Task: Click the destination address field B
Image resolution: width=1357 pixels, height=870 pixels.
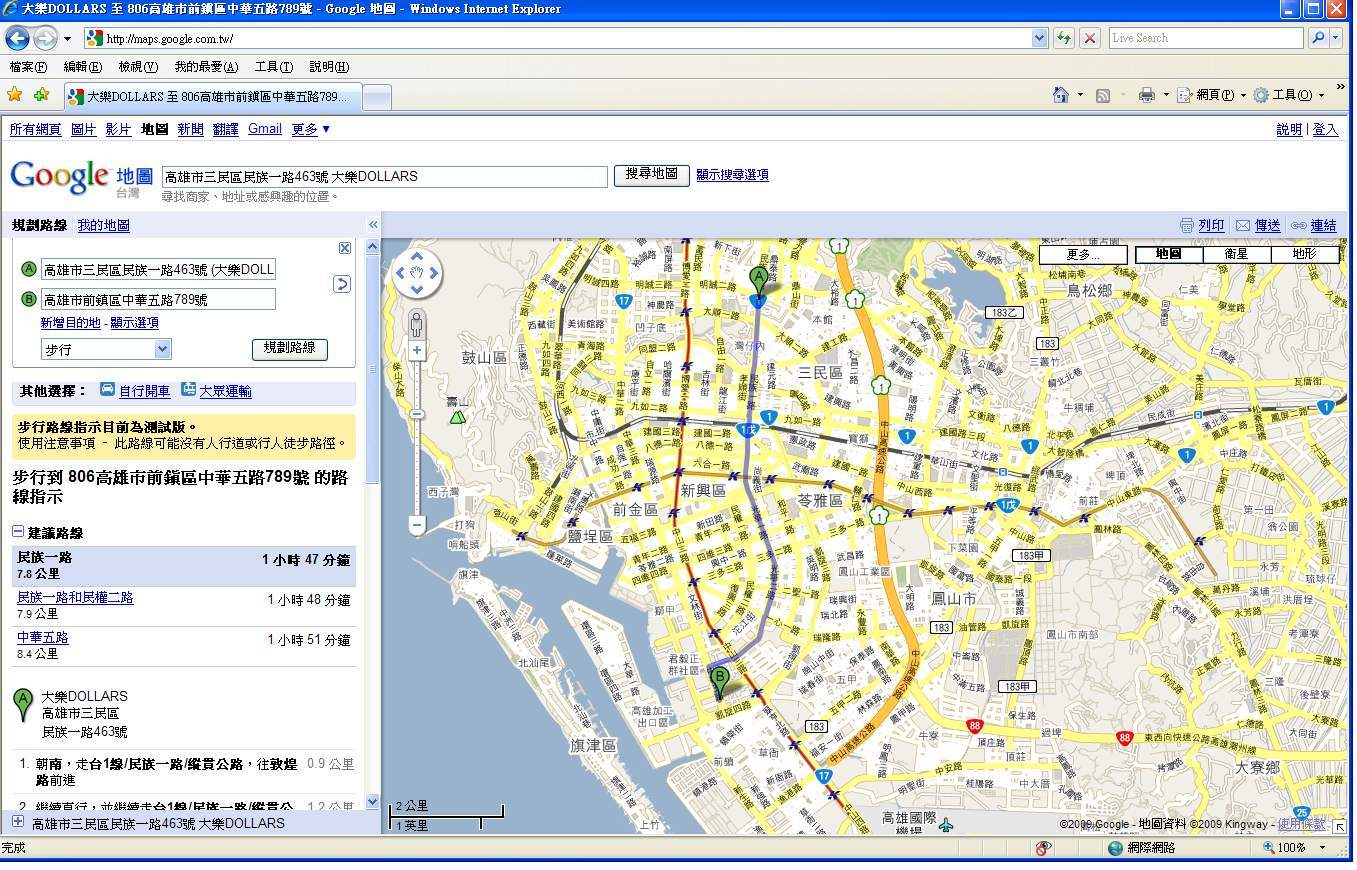Action: [158, 300]
